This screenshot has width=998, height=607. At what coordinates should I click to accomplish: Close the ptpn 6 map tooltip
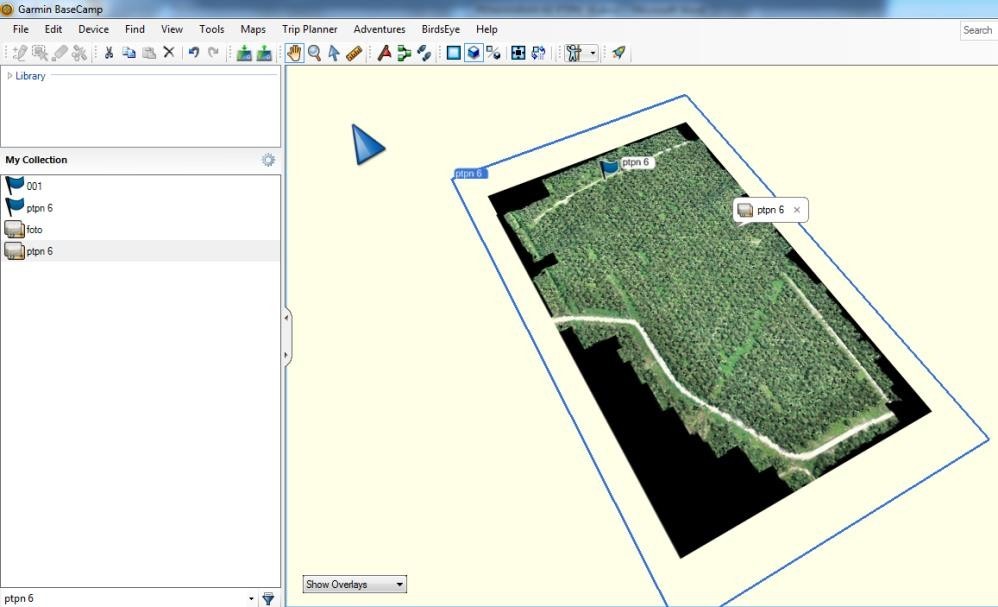(x=796, y=210)
